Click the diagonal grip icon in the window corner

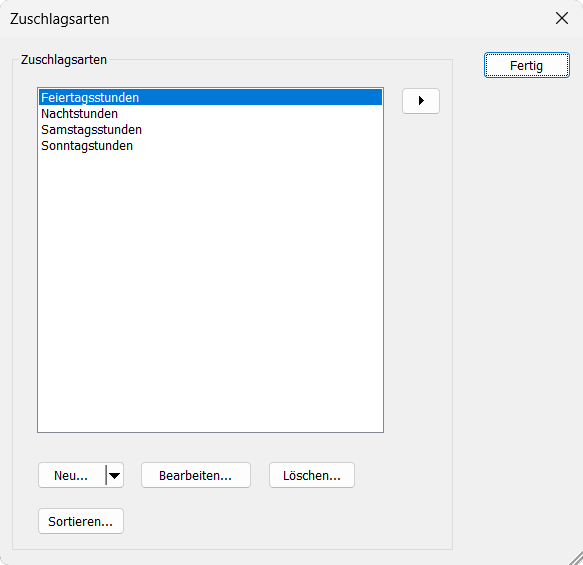coord(576,558)
